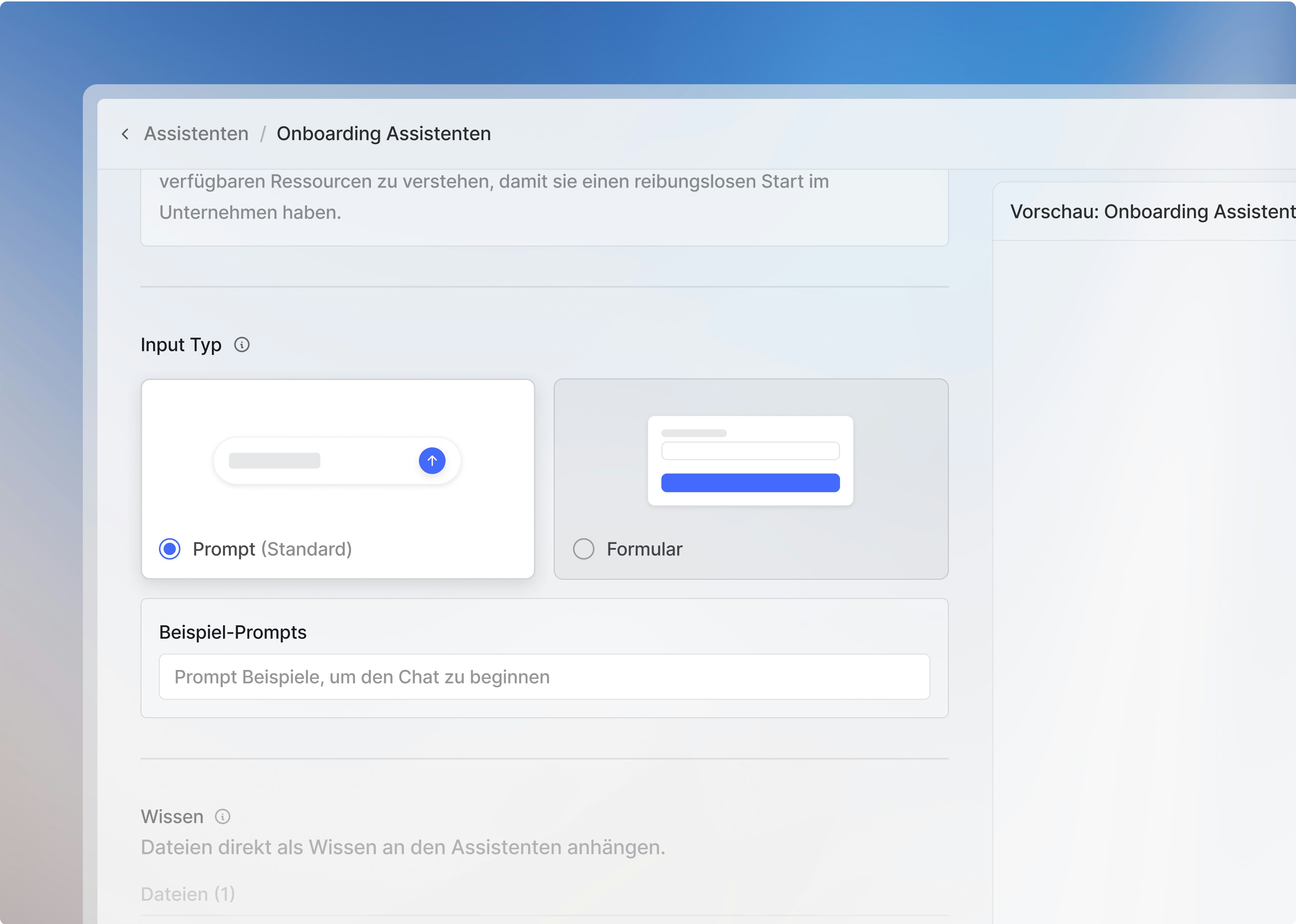Viewport: 1296px width, 924px height.
Task: Click the Onboarding Assistenten breadcrumb title
Action: click(383, 134)
